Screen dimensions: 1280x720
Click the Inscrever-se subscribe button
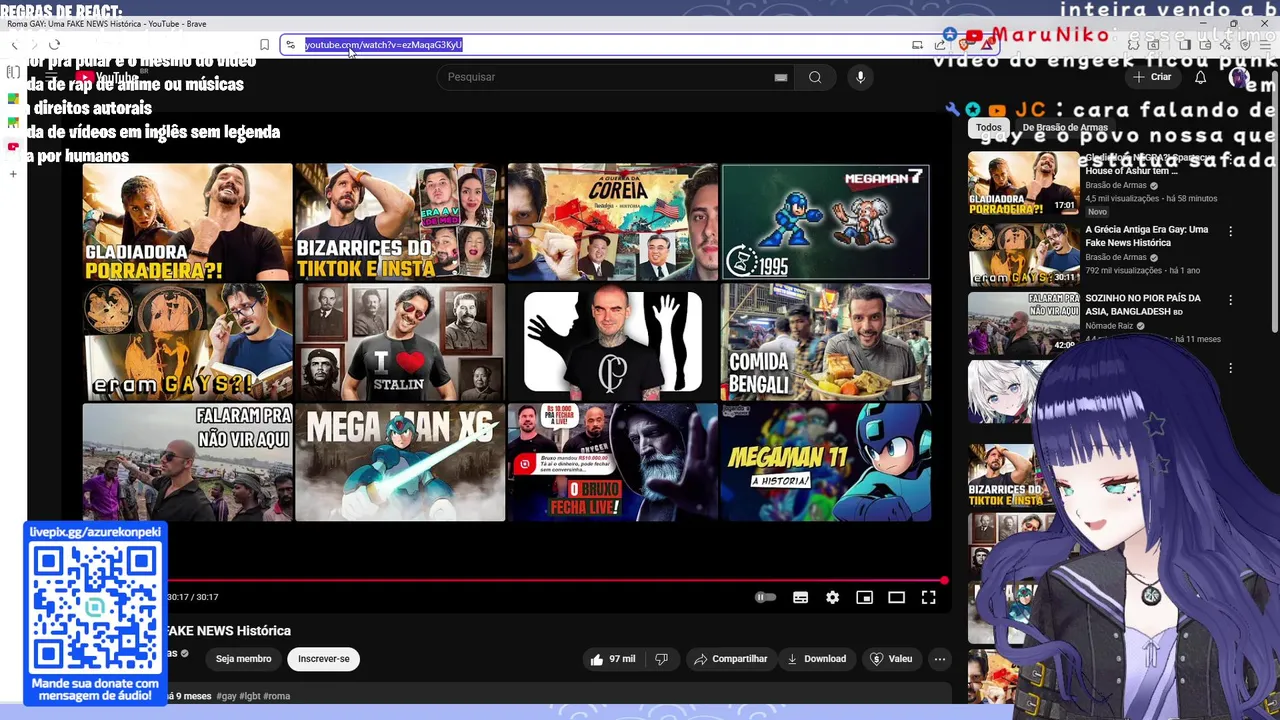coord(323,659)
